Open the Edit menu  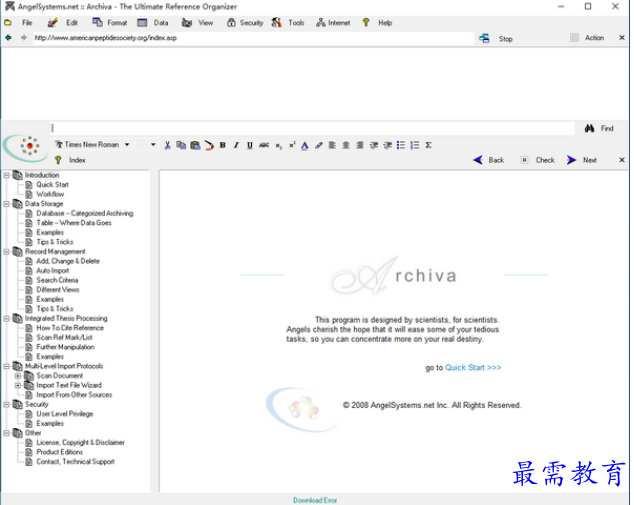pos(72,23)
